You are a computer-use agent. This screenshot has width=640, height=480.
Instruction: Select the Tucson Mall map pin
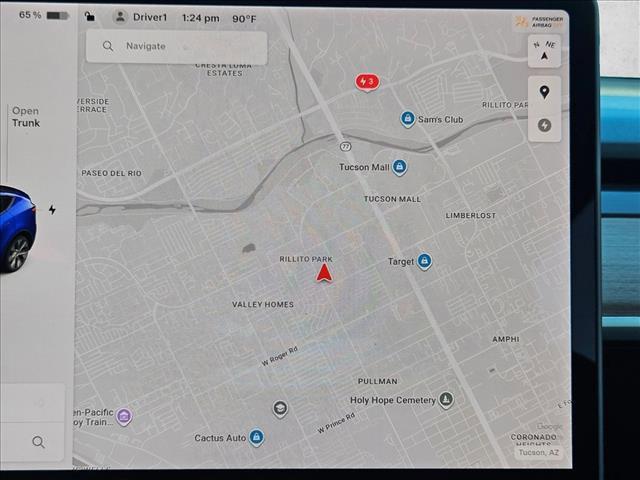[399, 167]
